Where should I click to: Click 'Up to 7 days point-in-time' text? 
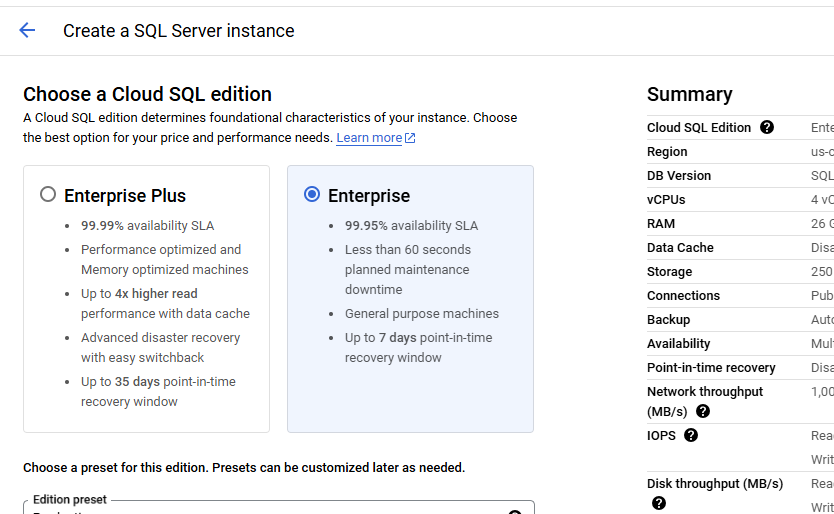[419, 337]
